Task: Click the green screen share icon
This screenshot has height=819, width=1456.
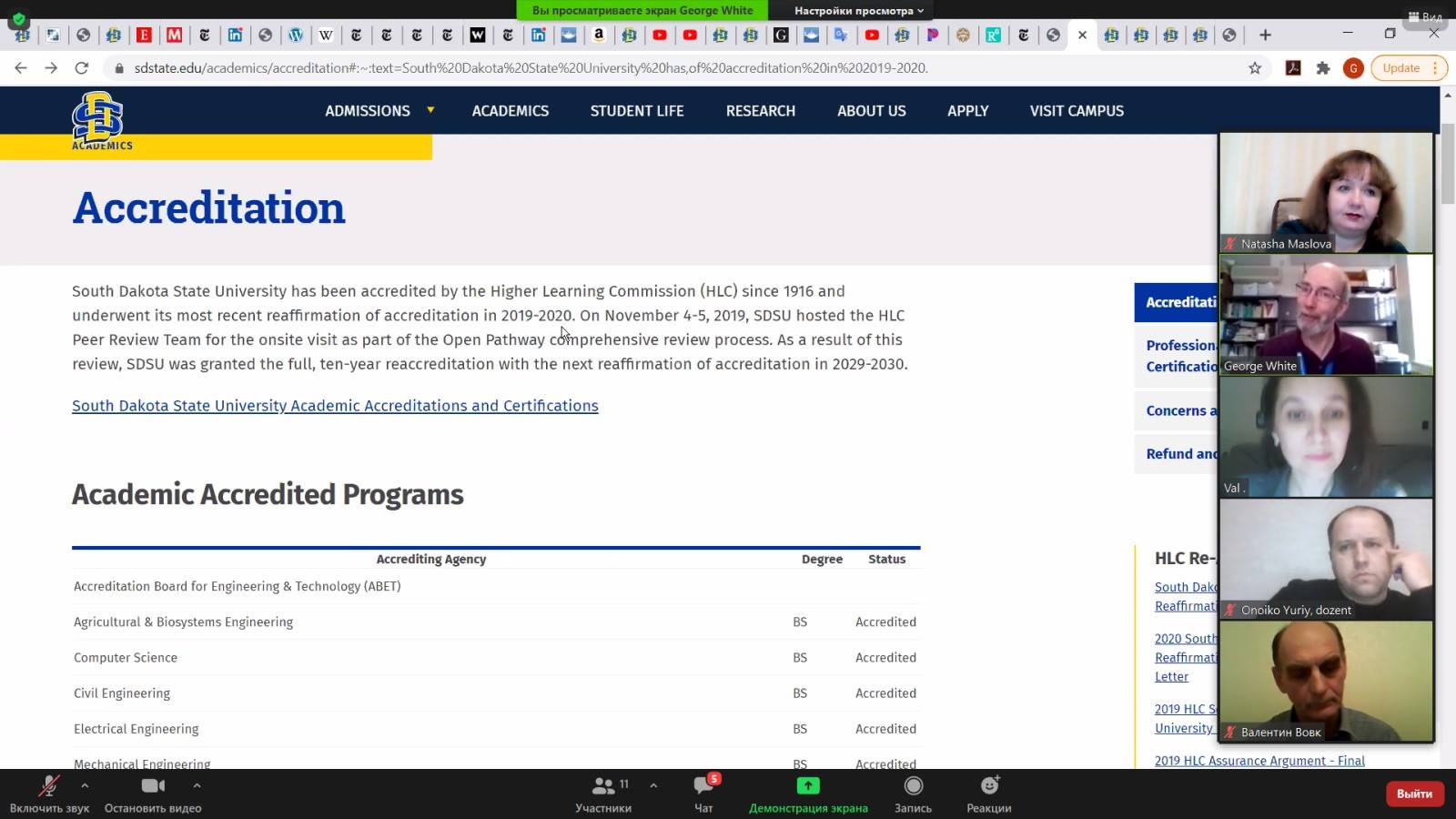Action: pyautogui.click(x=808, y=785)
